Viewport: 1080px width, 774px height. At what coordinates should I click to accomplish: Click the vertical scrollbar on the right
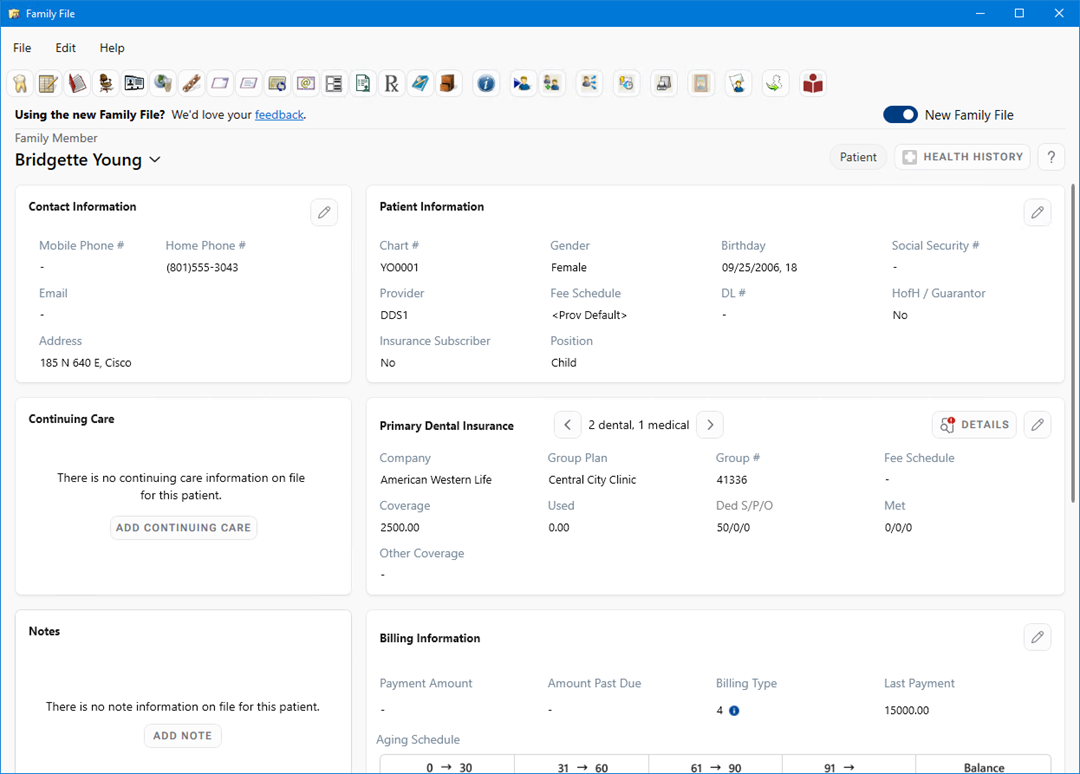click(1072, 343)
